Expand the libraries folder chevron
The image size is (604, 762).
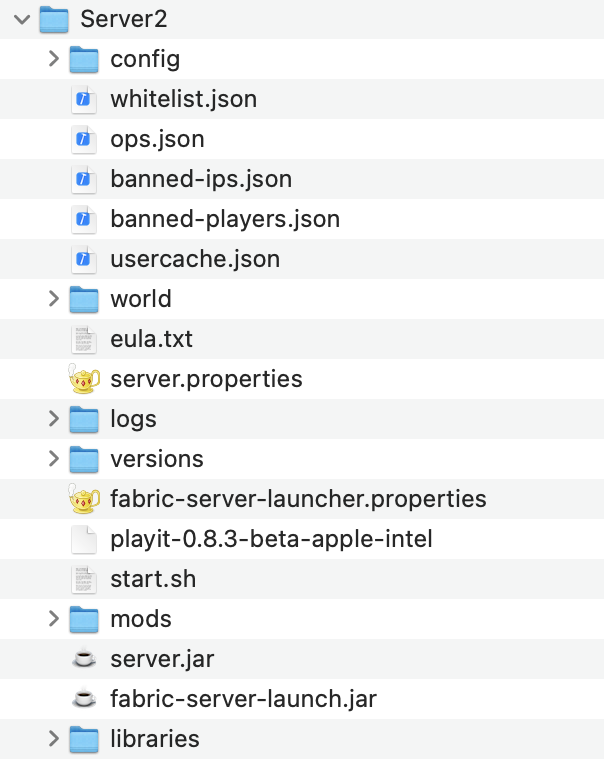tap(54, 738)
